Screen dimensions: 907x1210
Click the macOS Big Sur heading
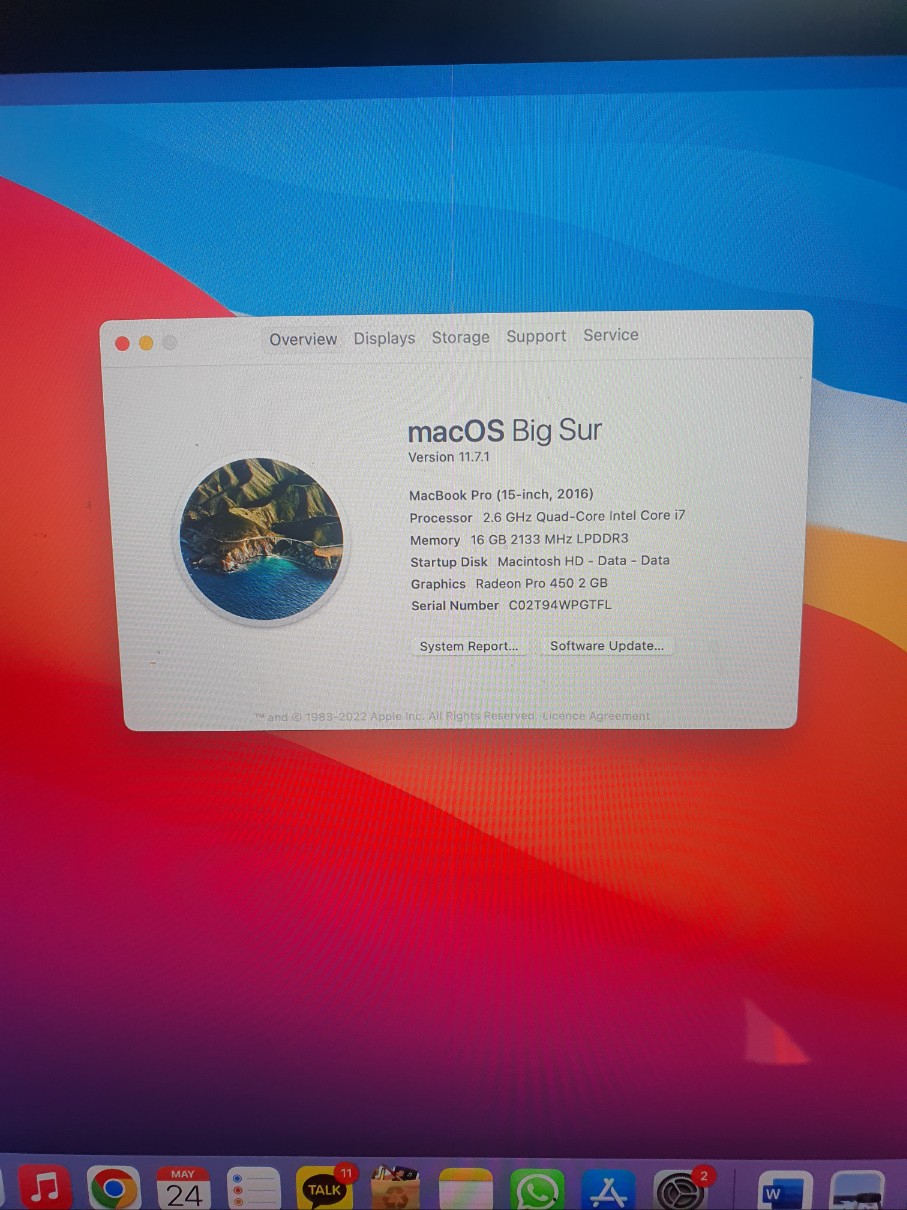505,431
